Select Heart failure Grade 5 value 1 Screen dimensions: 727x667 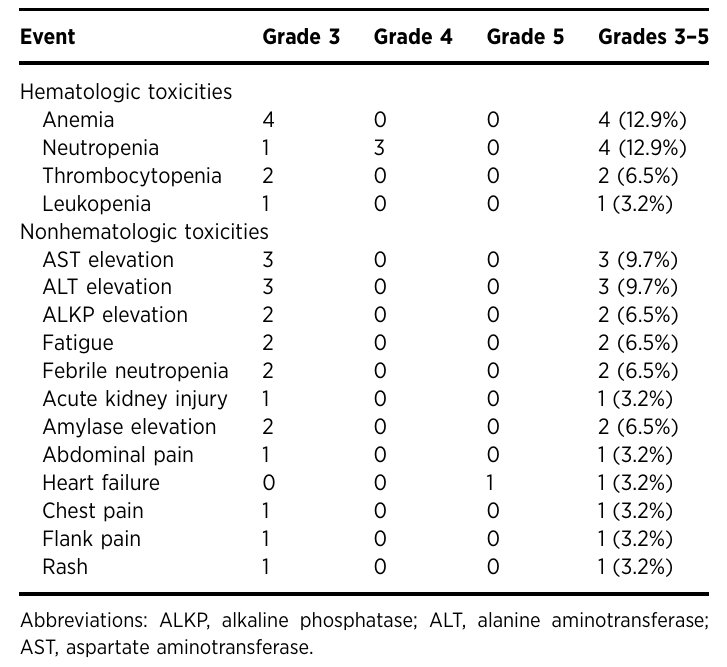[x=491, y=483]
